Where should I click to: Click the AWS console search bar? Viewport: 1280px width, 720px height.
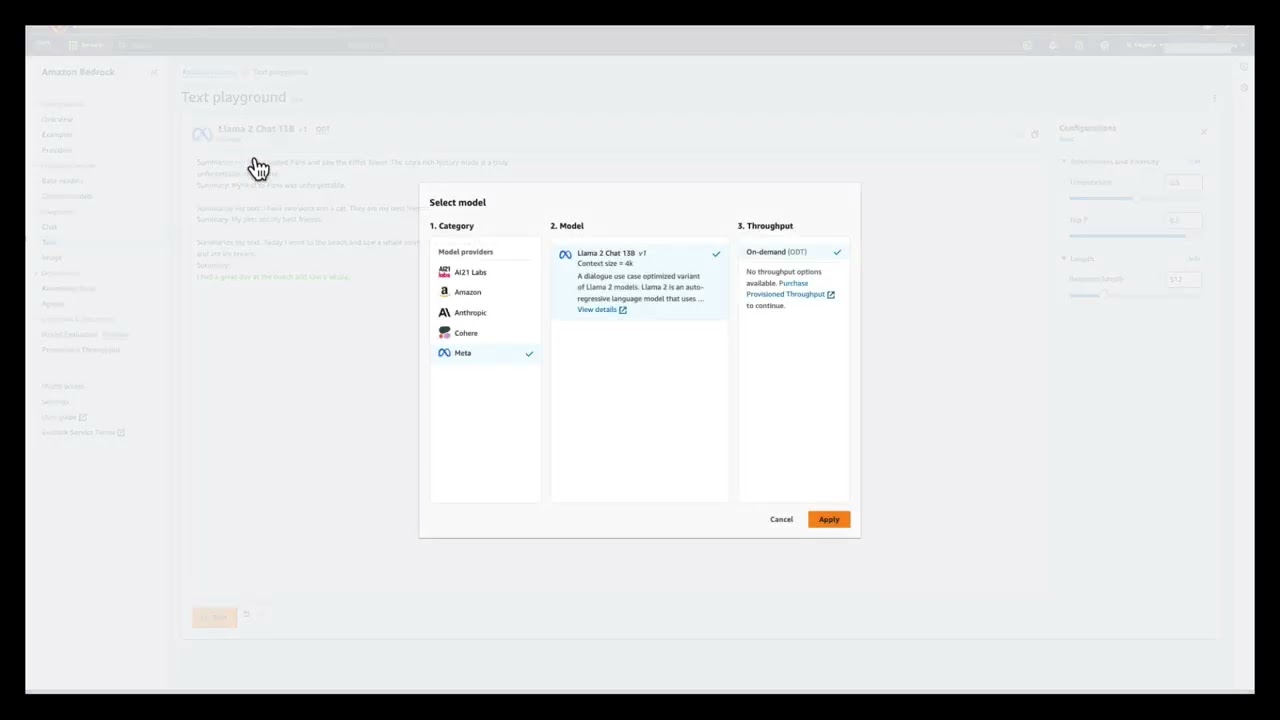(250, 45)
